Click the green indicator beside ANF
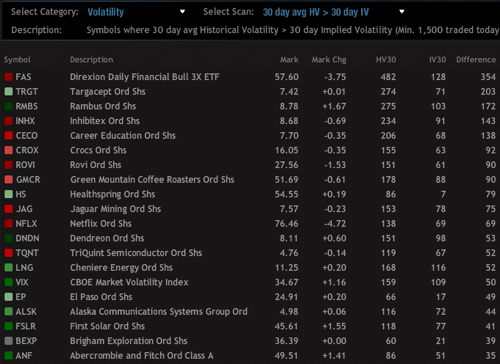 pos(9,356)
